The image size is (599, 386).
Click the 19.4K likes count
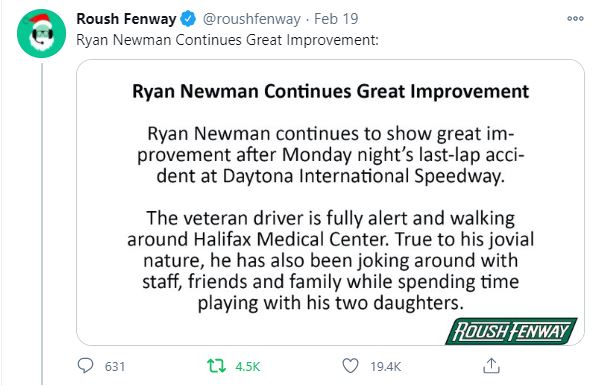tap(385, 367)
